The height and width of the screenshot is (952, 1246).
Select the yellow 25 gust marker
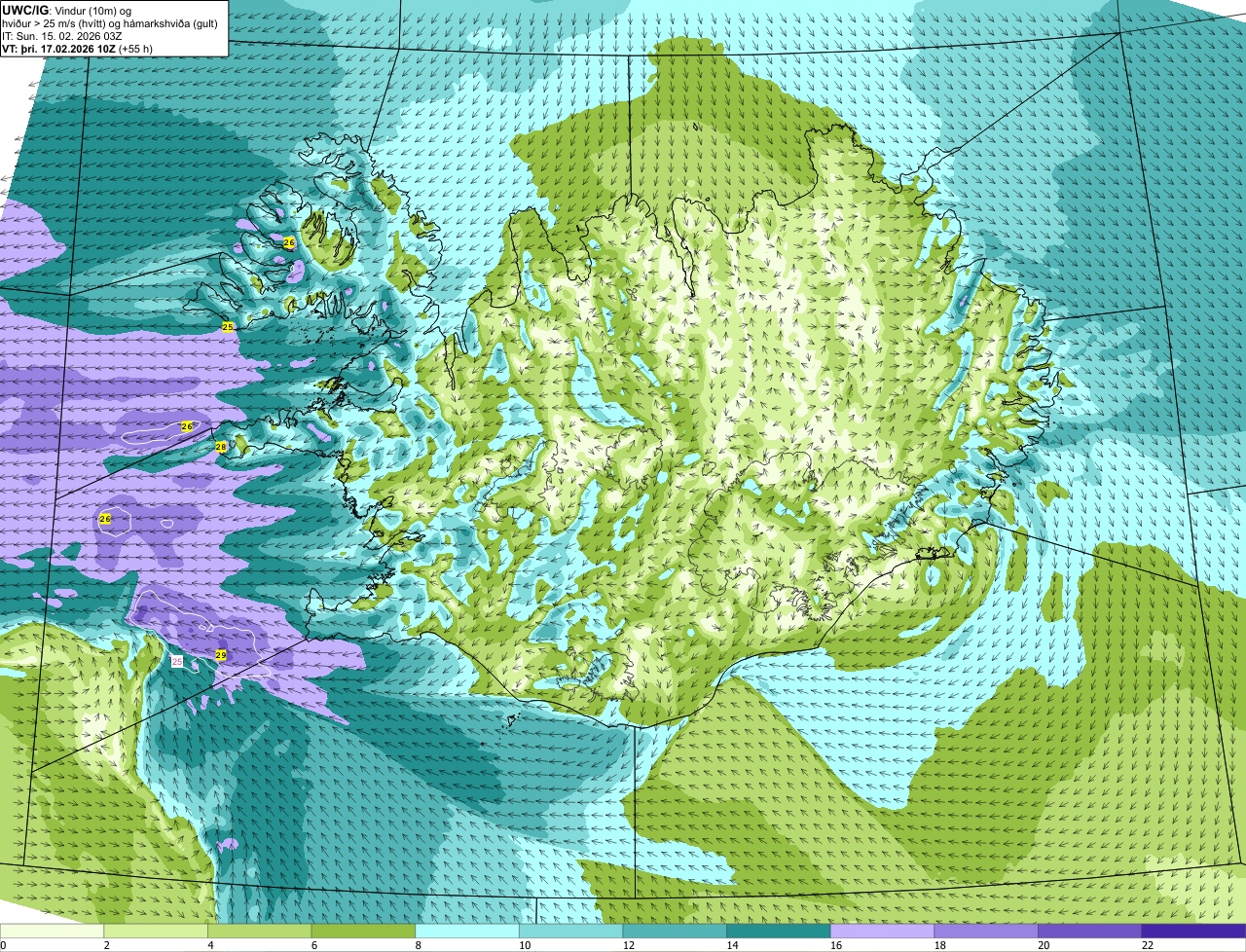click(228, 327)
